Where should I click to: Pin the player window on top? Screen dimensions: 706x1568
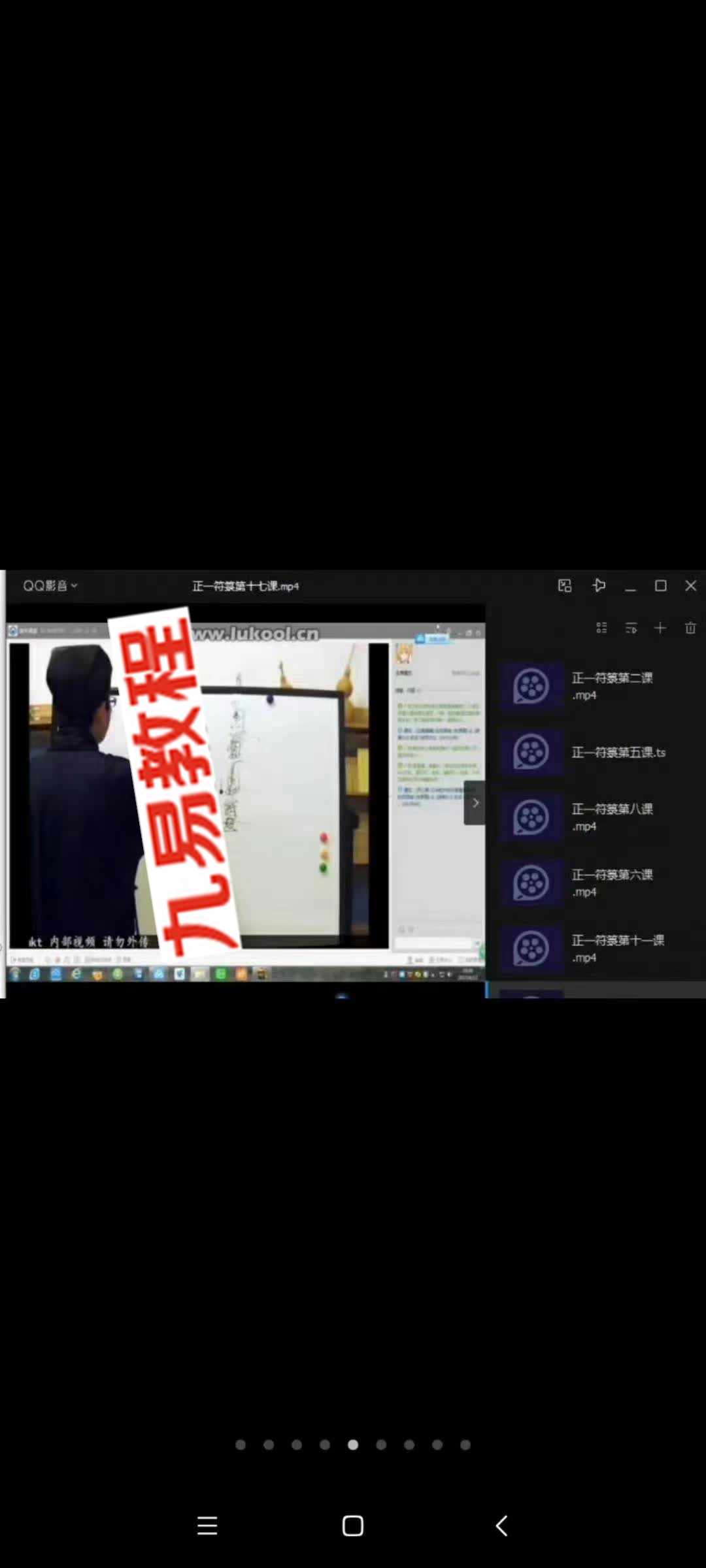[599, 585]
